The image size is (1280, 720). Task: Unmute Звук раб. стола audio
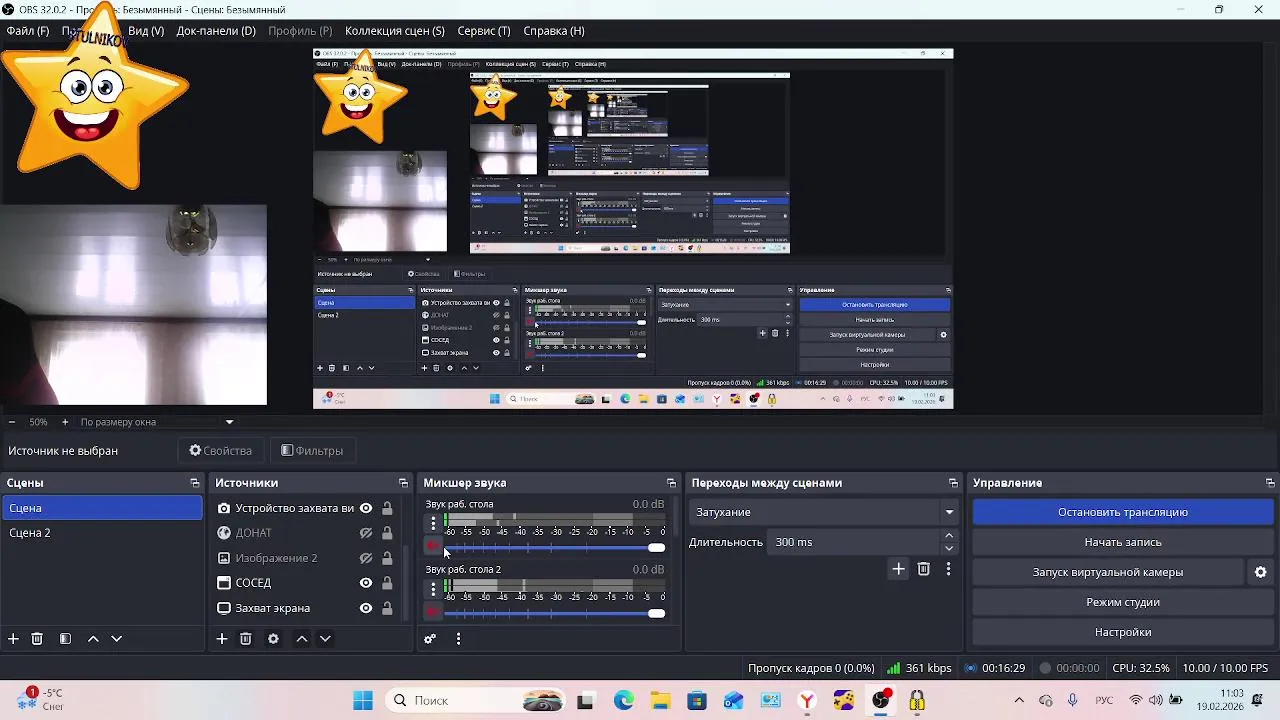(433, 546)
